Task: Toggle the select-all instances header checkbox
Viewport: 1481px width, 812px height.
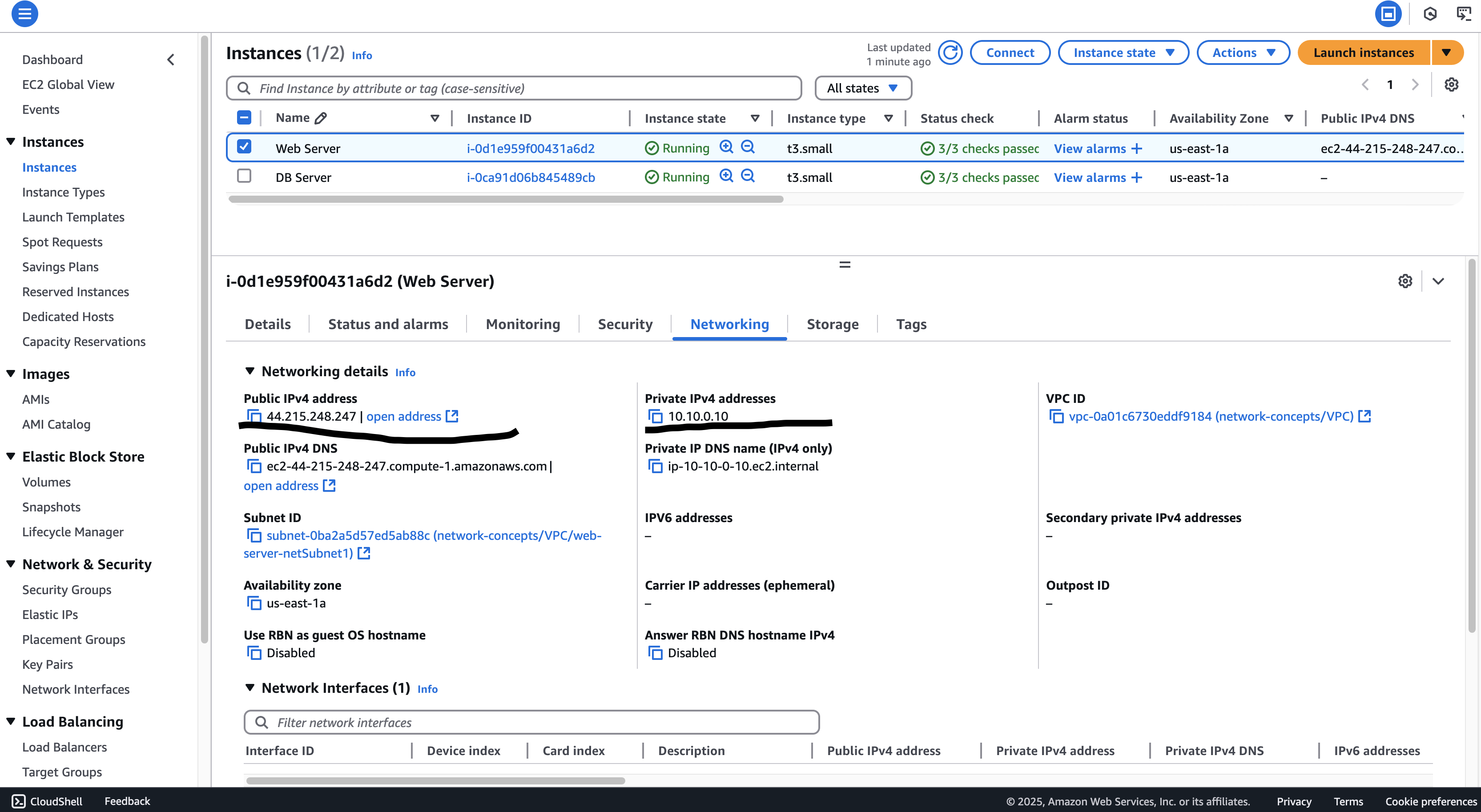Action: pos(244,118)
